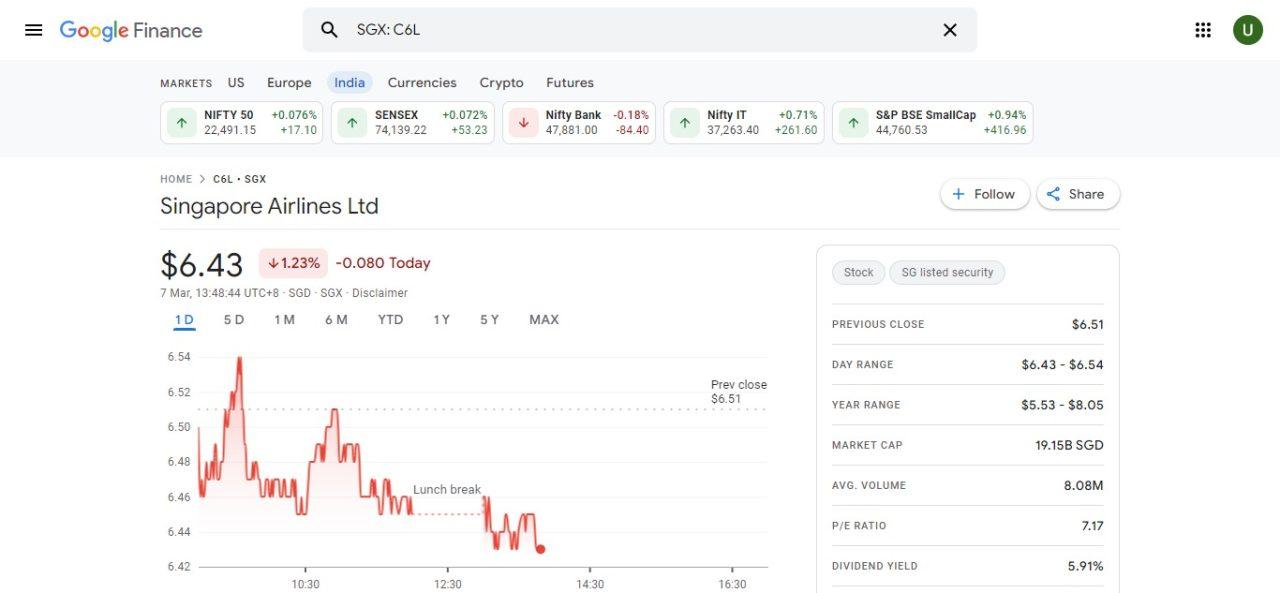This screenshot has width=1280, height=593.
Task: Click the Singapore Airlines Ltd heading
Action: [x=269, y=207]
